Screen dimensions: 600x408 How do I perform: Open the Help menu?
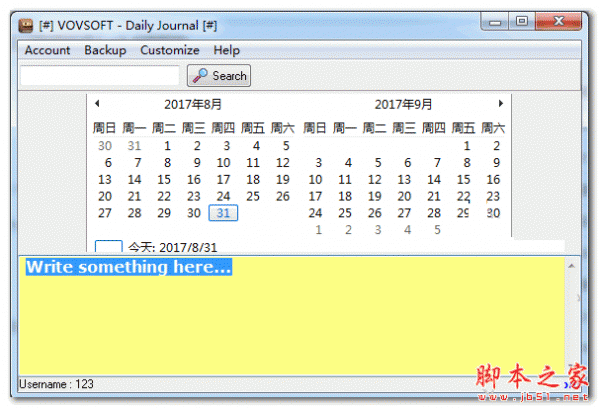227,50
